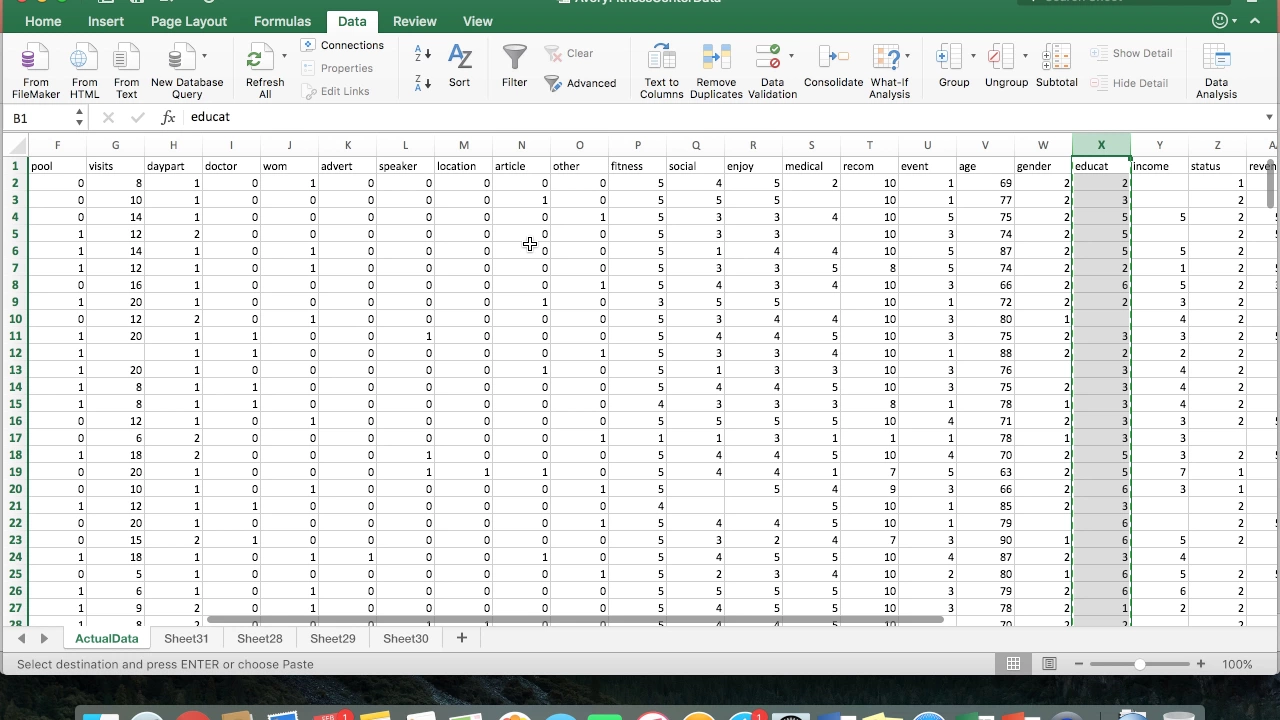Collapse the ribbon

pyautogui.click(x=1255, y=21)
